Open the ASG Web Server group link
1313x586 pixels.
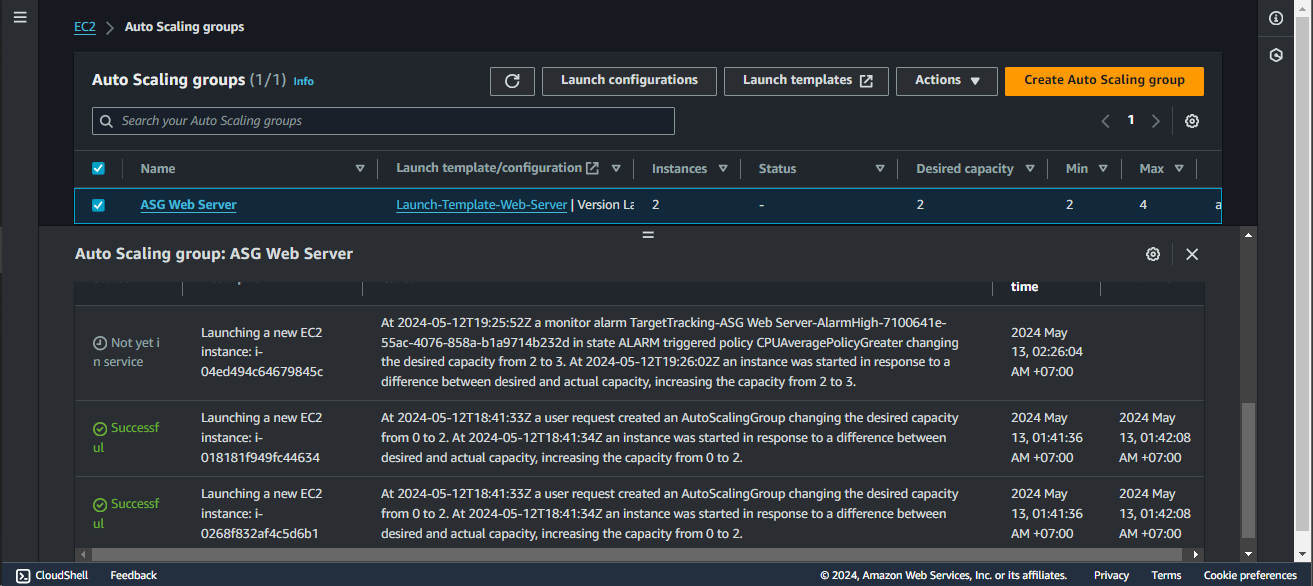click(x=188, y=205)
